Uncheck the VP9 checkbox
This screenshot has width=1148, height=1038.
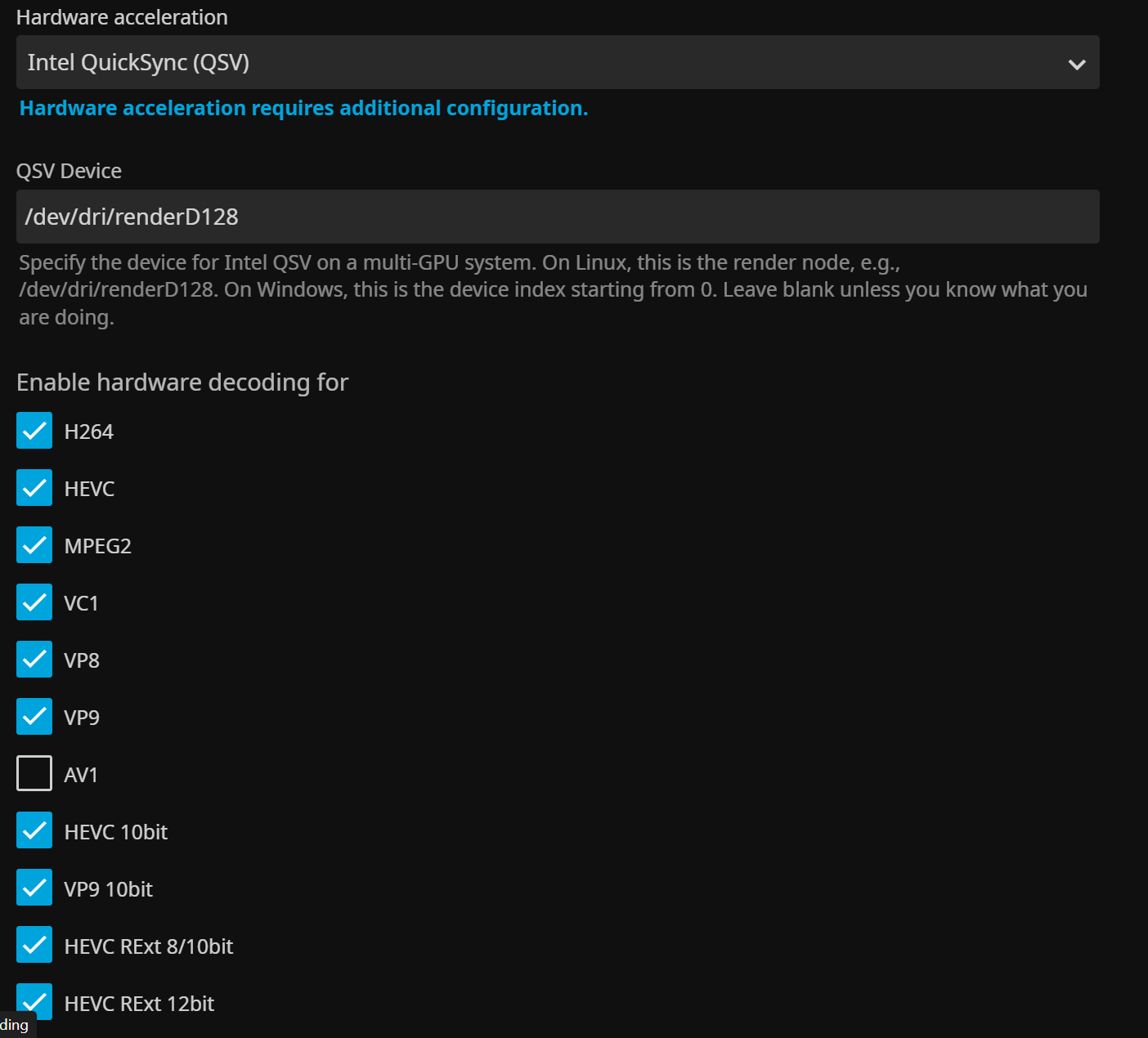[34, 717]
